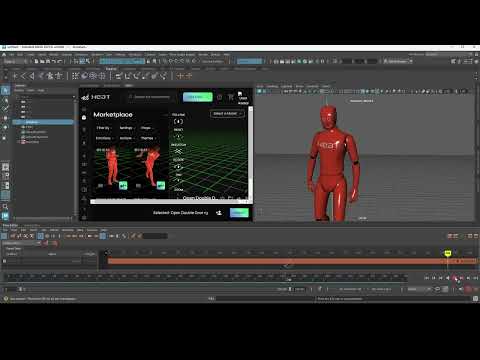Click the round icon left of the HEAT cart

click(x=219, y=97)
